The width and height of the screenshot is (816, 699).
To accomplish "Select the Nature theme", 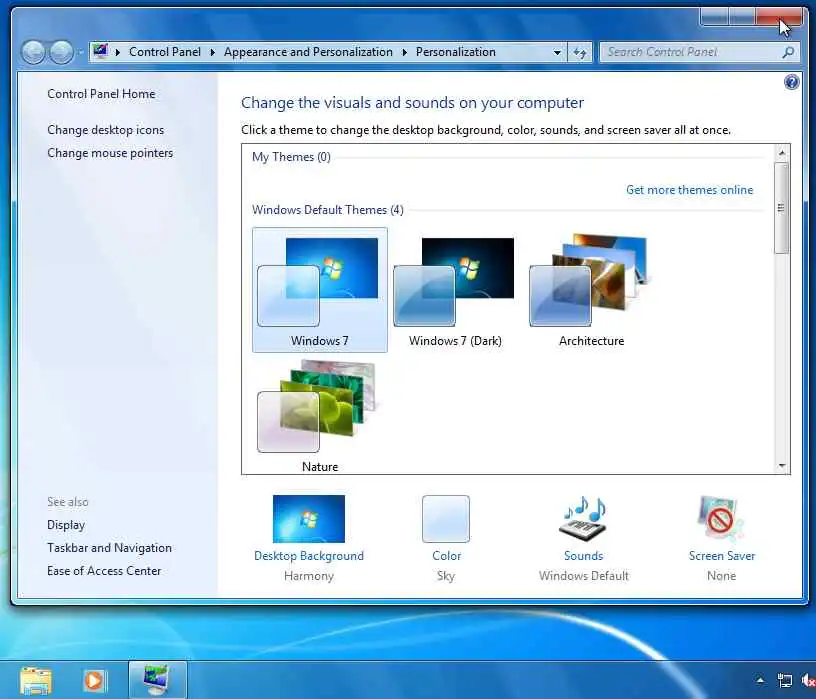I will pos(320,416).
